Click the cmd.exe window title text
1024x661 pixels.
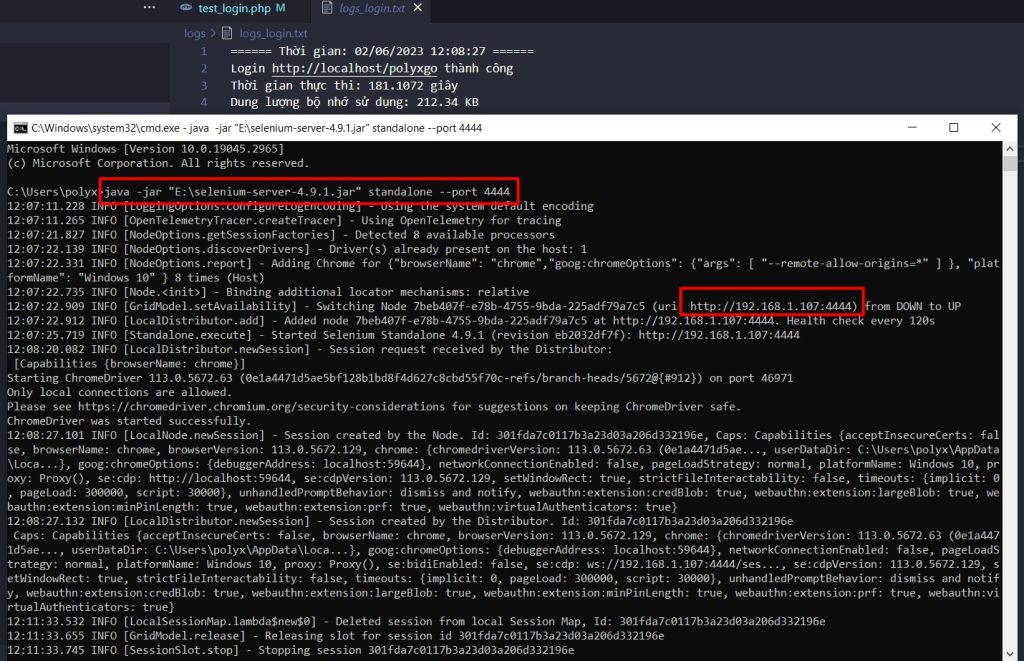[x=257, y=128]
